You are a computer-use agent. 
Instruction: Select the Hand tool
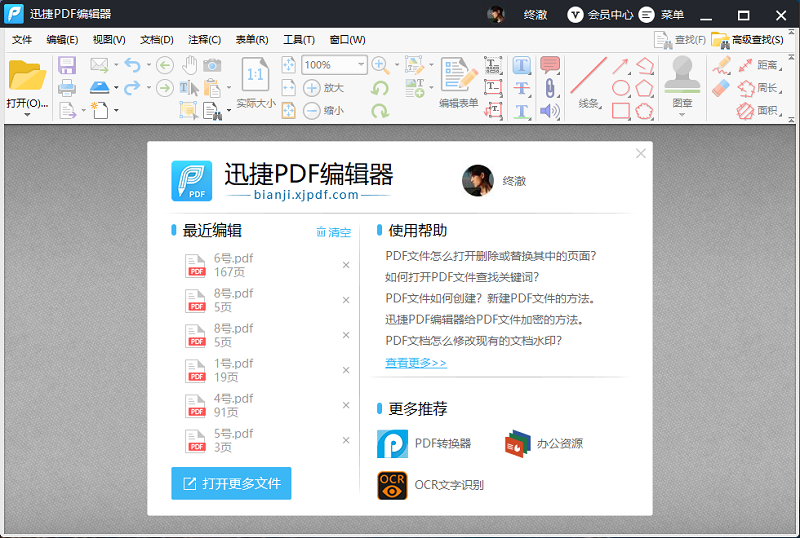coord(190,65)
